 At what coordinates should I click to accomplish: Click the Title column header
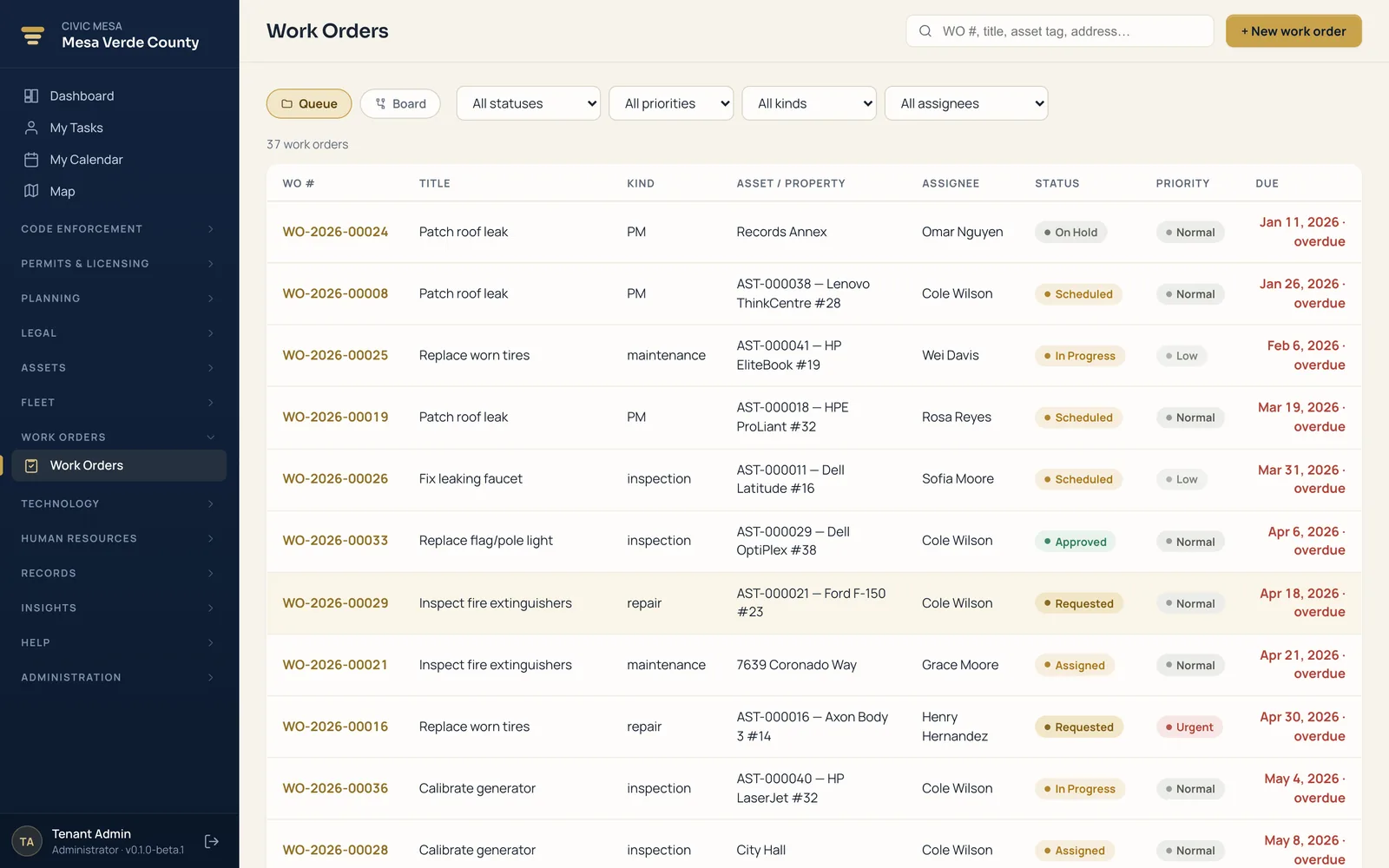coord(435,183)
